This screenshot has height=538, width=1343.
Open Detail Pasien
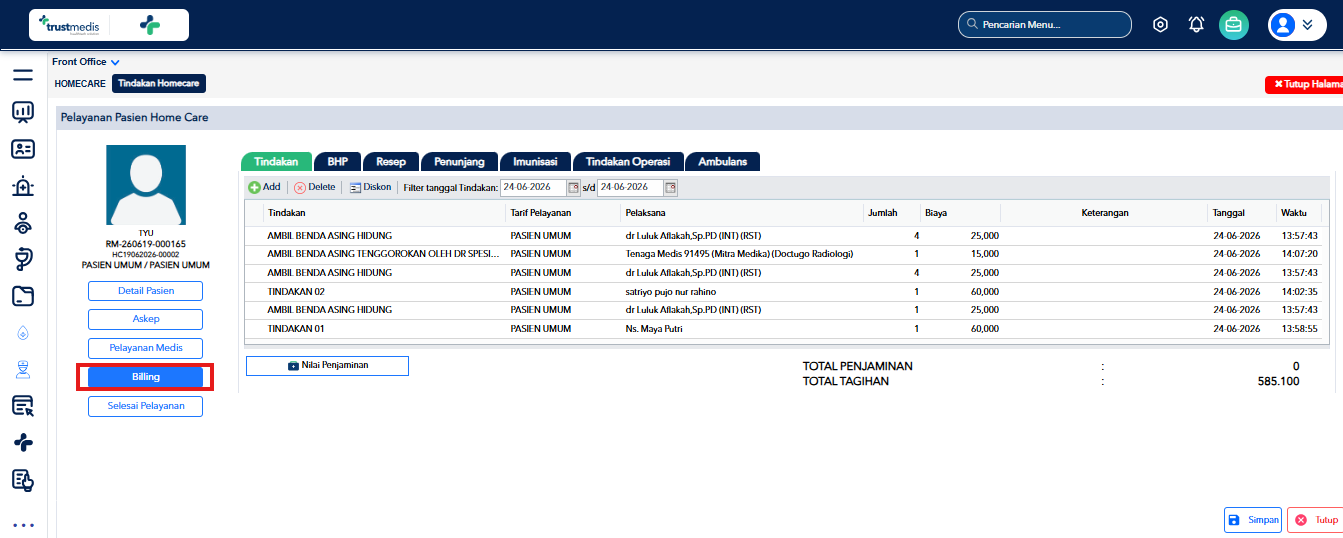[x=146, y=291]
